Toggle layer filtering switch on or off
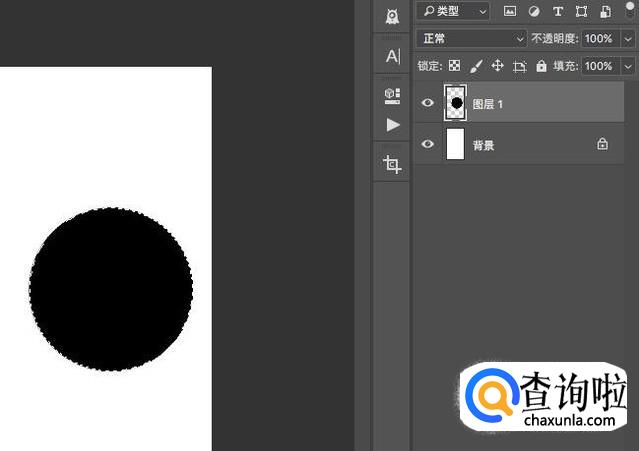Viewport: 639px width, 451px height. coord(630,10)
